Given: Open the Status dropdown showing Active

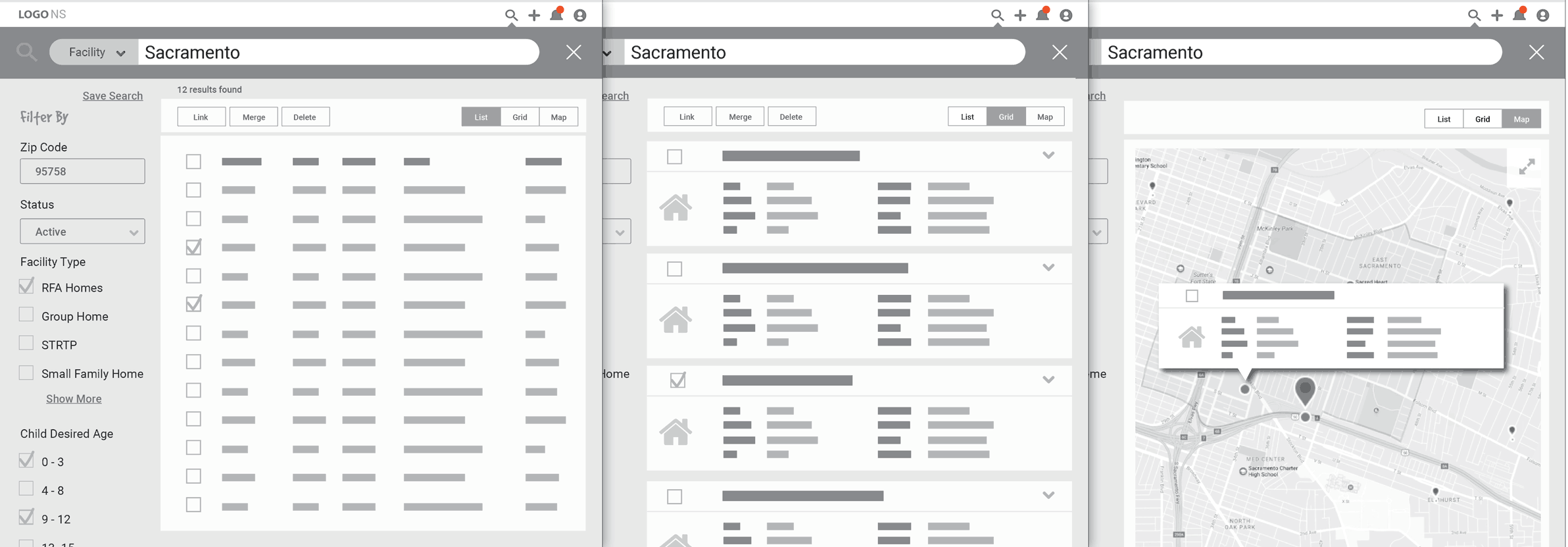Looking at the screenshot, I should (82, 232).
